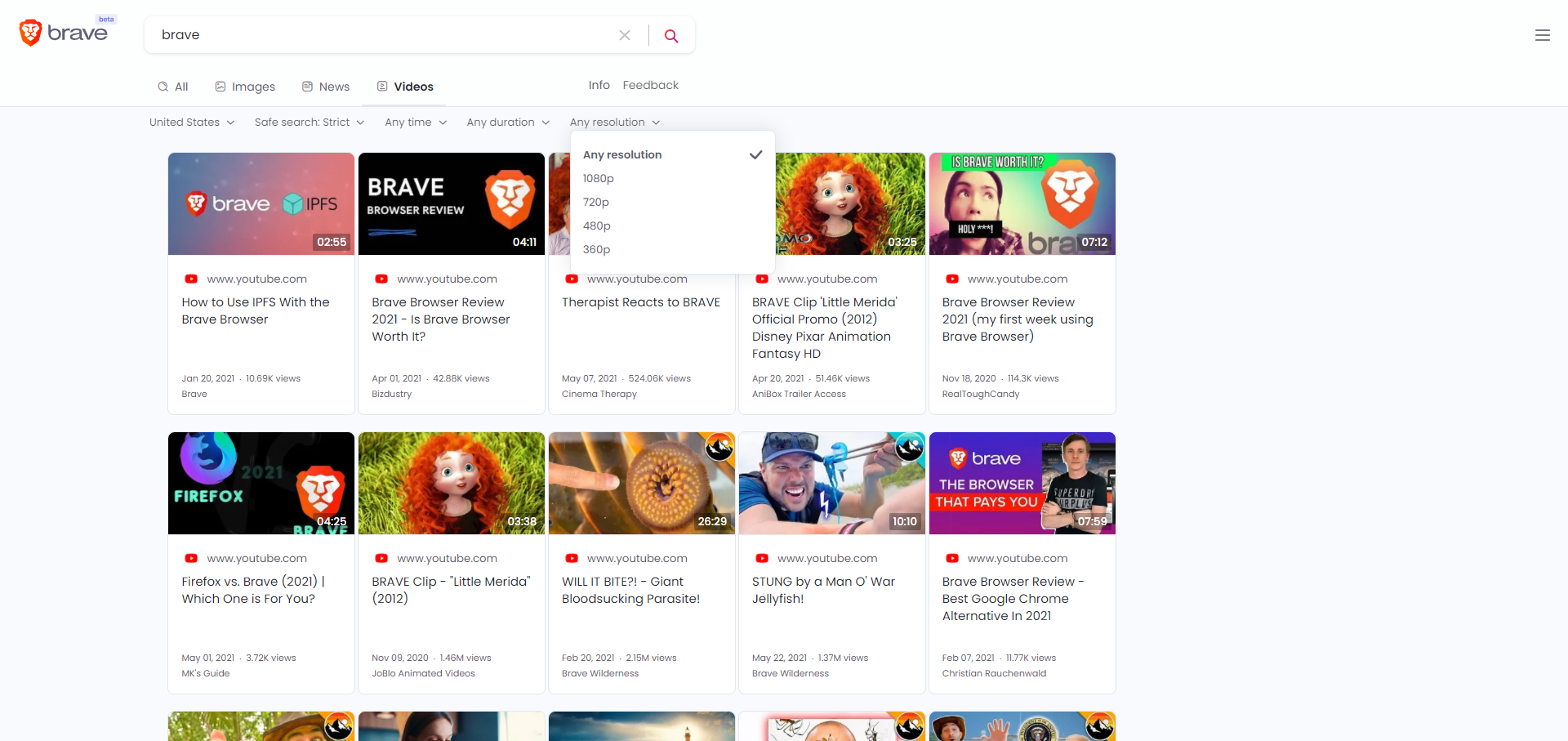Click YouTube icon on RealToughCandy card
This screenshot has height=741, width=1568.
coord(952,279)
